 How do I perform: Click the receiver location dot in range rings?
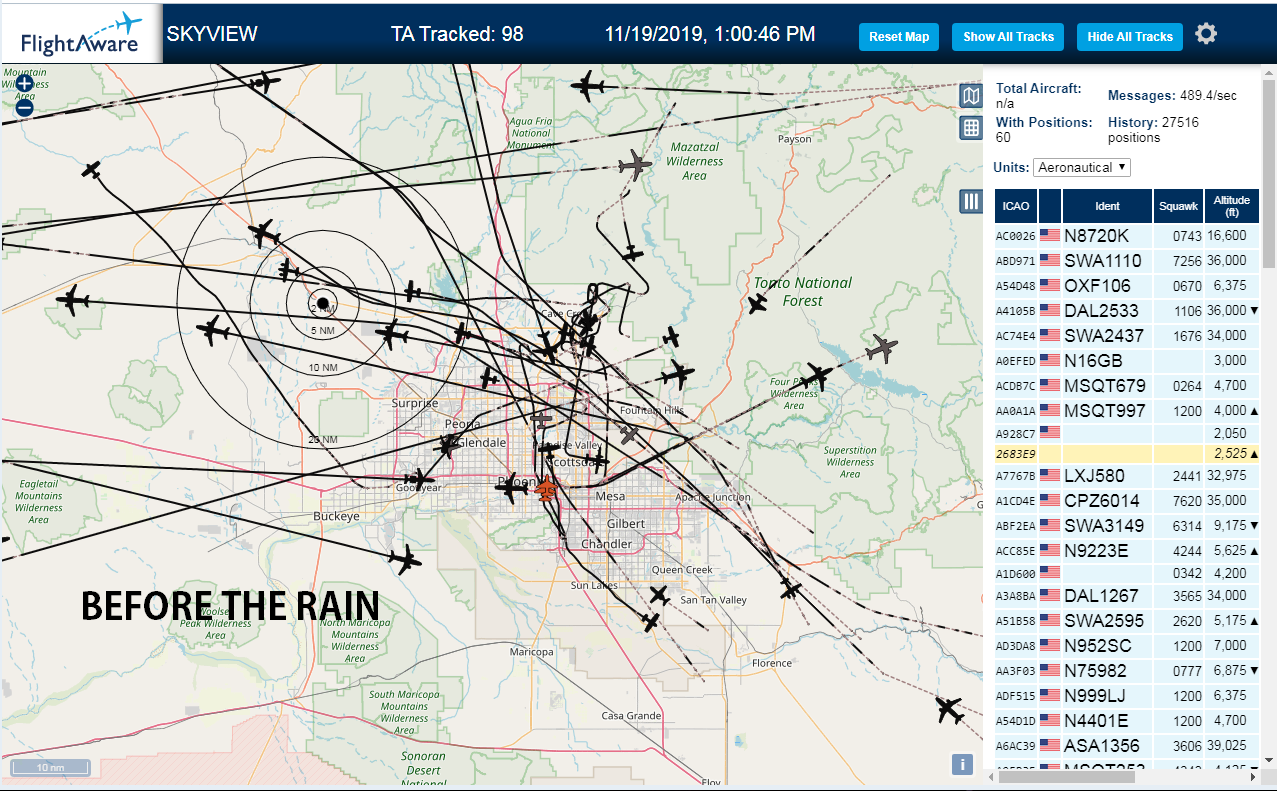click(322, 302)
